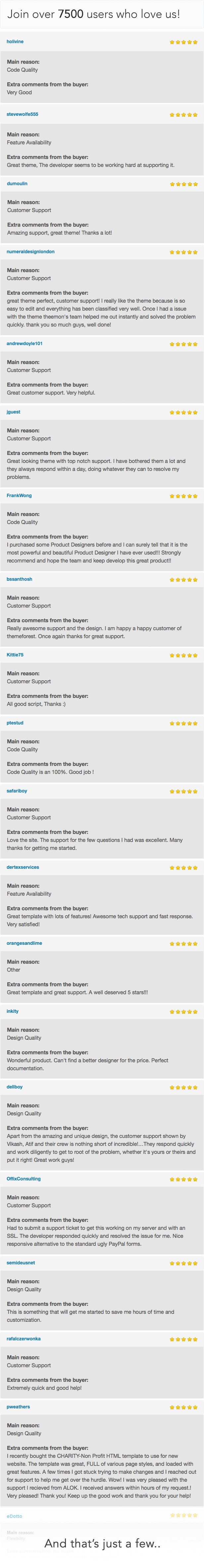Viewport: 204px width, 1568px height.
Task: Click stars on dertexservices' review
Action: point(183,867)
